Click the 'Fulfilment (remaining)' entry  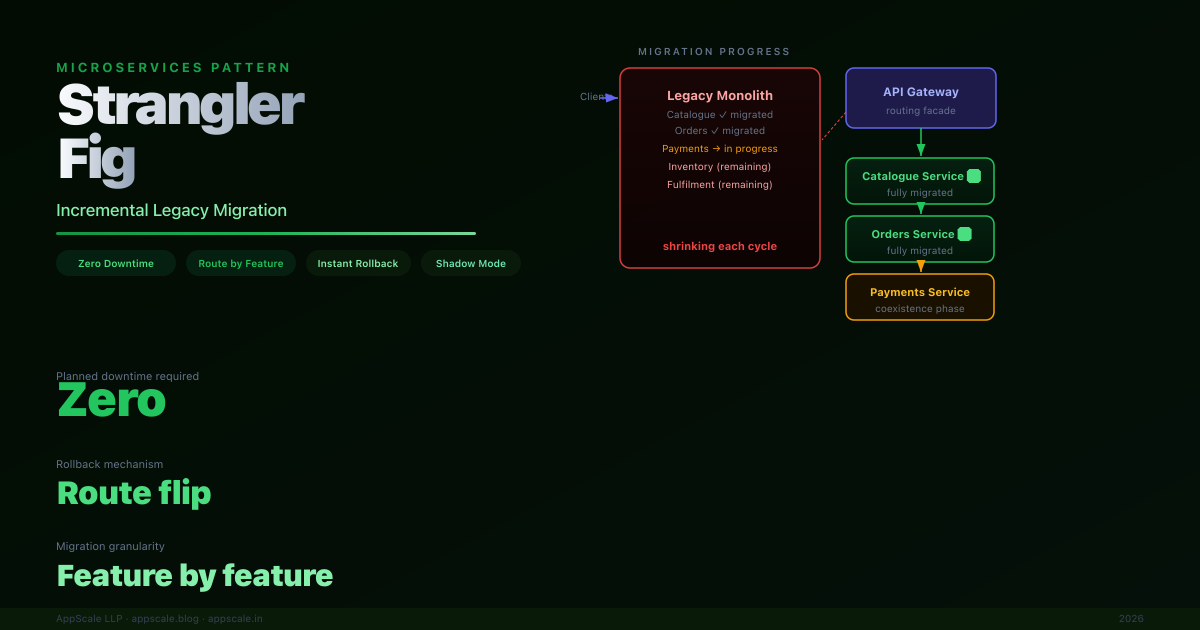click(719, 185)
